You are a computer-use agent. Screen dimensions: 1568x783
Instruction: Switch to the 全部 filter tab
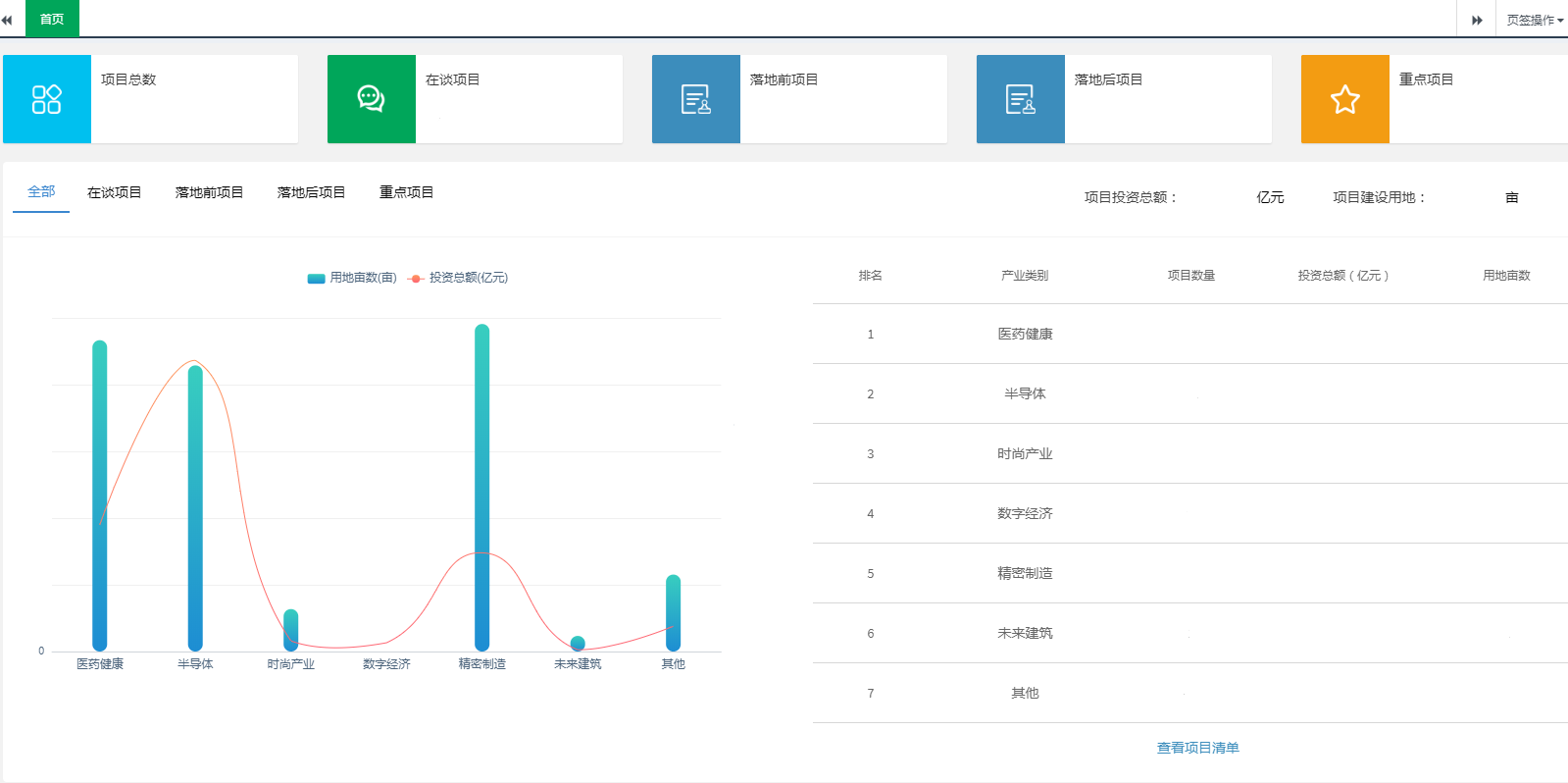pyautogui.click(x=41, y=192)
